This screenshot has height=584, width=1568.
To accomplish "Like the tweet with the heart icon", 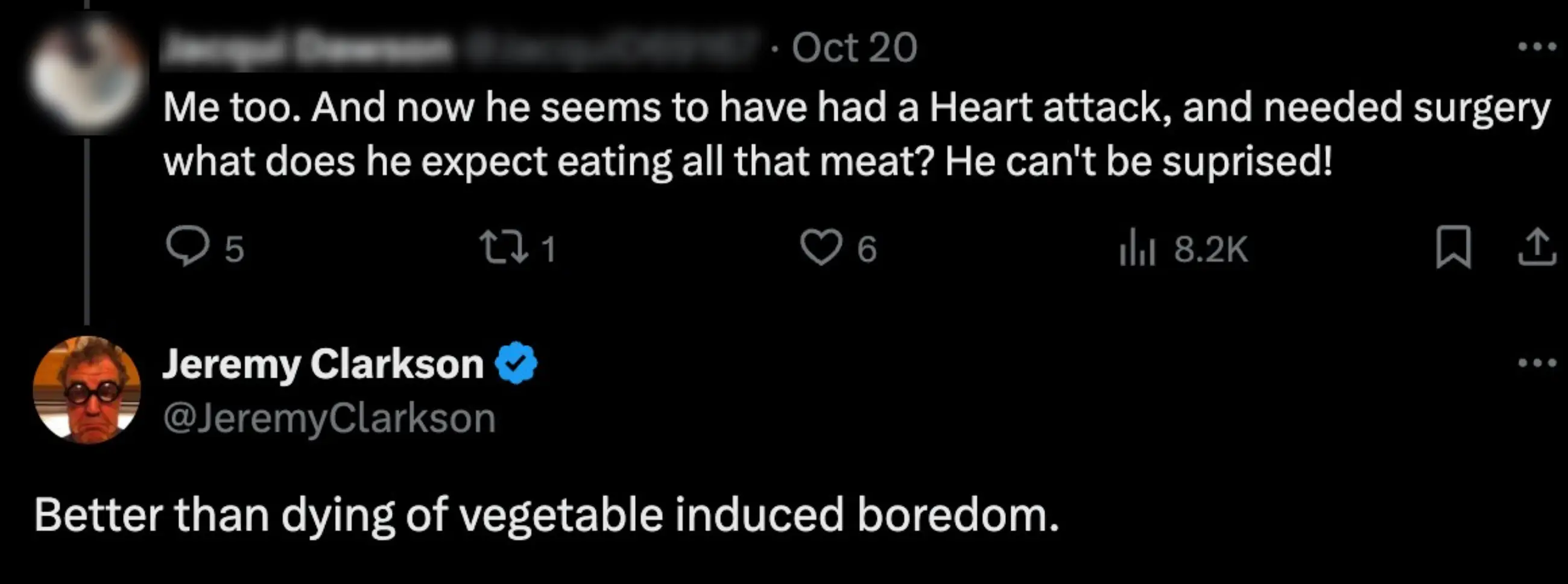I will (821, 247).
